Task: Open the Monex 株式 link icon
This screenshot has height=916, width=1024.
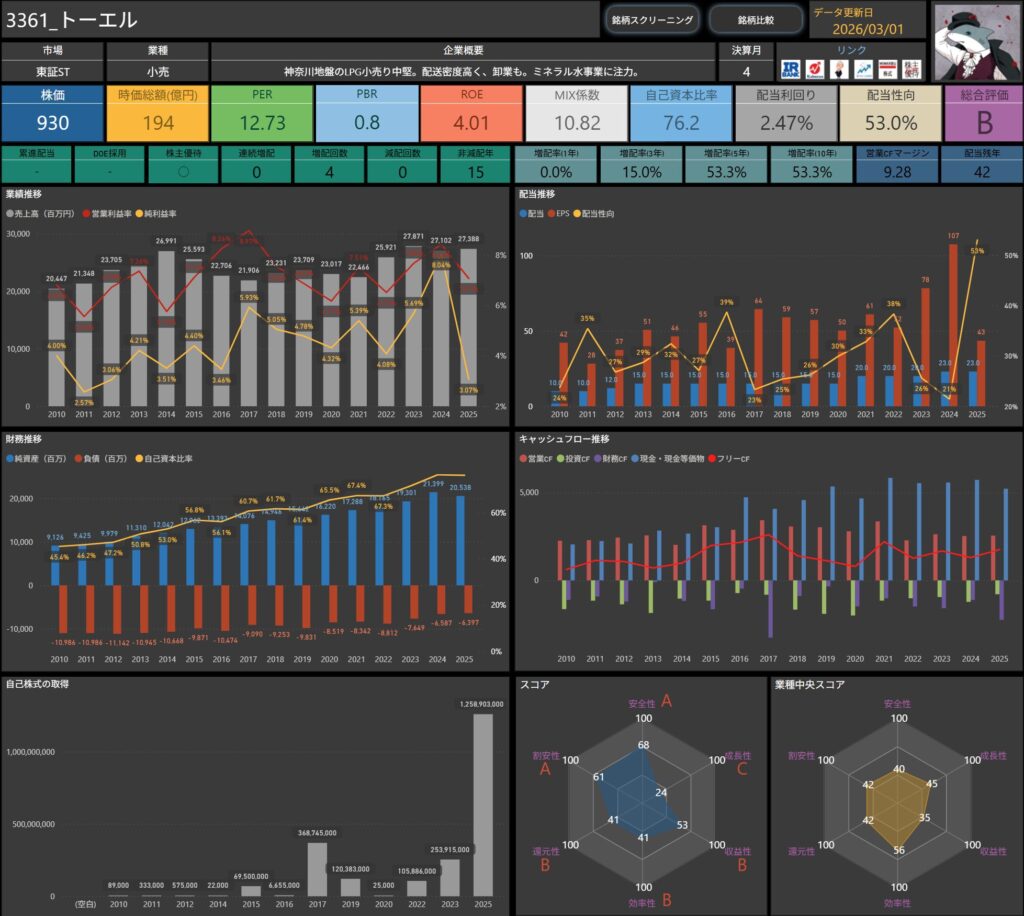Action: [x=886, y=69]
